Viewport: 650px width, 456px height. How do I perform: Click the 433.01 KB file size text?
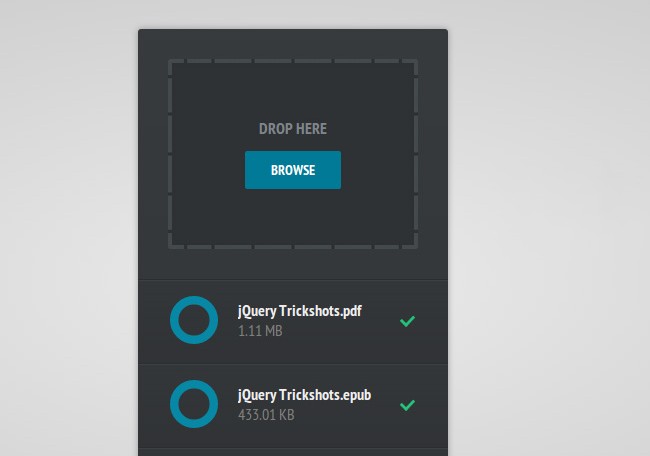(x=266, y=414)
